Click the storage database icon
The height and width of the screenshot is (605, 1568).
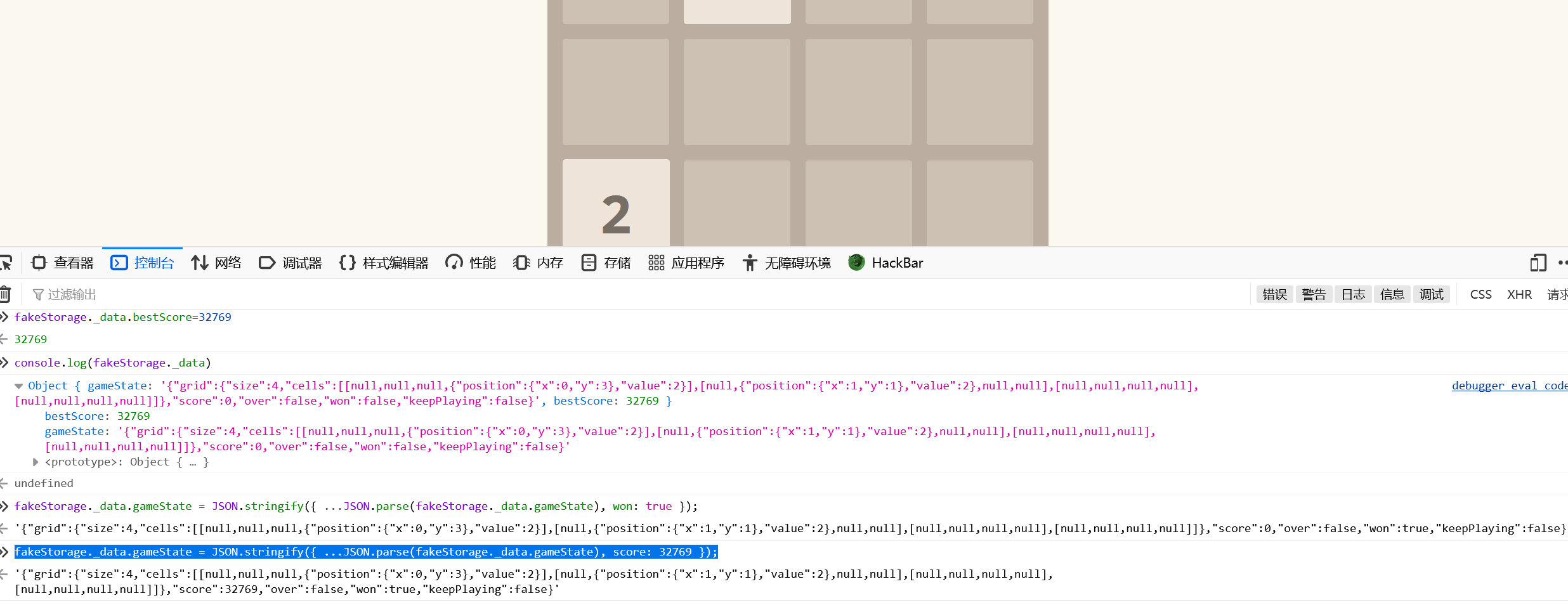589,263
